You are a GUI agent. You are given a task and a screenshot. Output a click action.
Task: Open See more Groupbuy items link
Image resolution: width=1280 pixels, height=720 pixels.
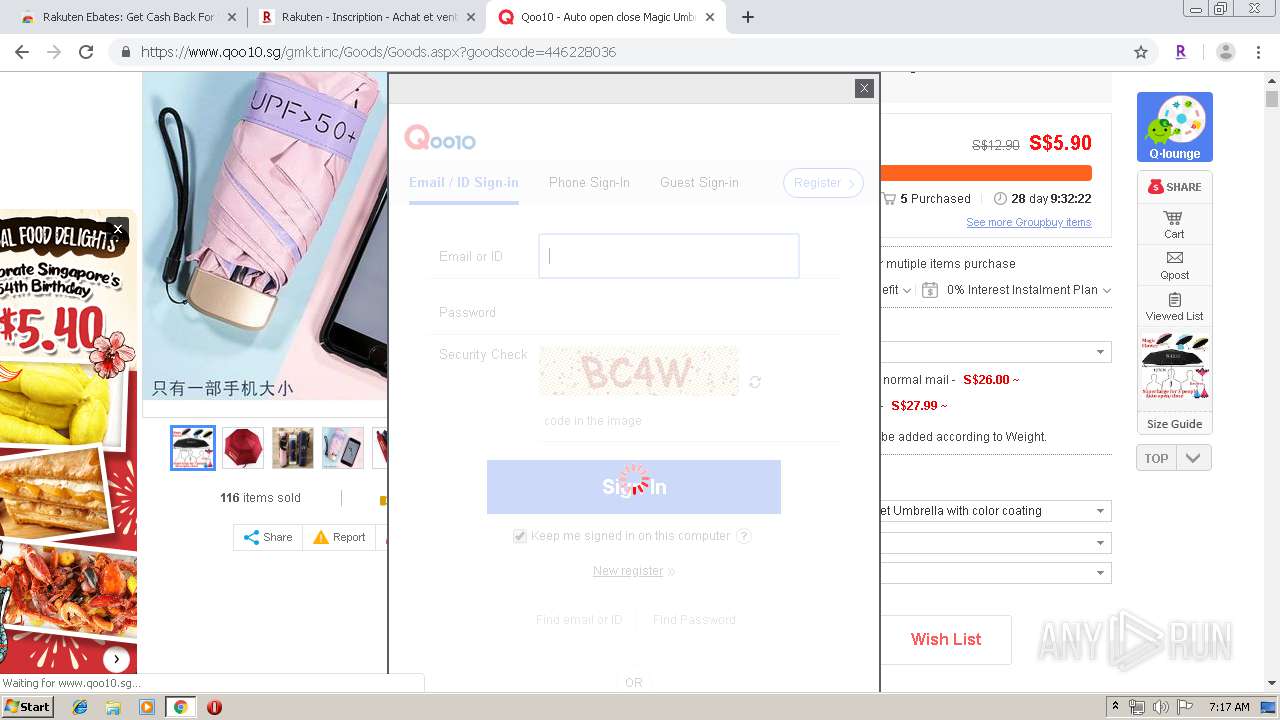1028,222
